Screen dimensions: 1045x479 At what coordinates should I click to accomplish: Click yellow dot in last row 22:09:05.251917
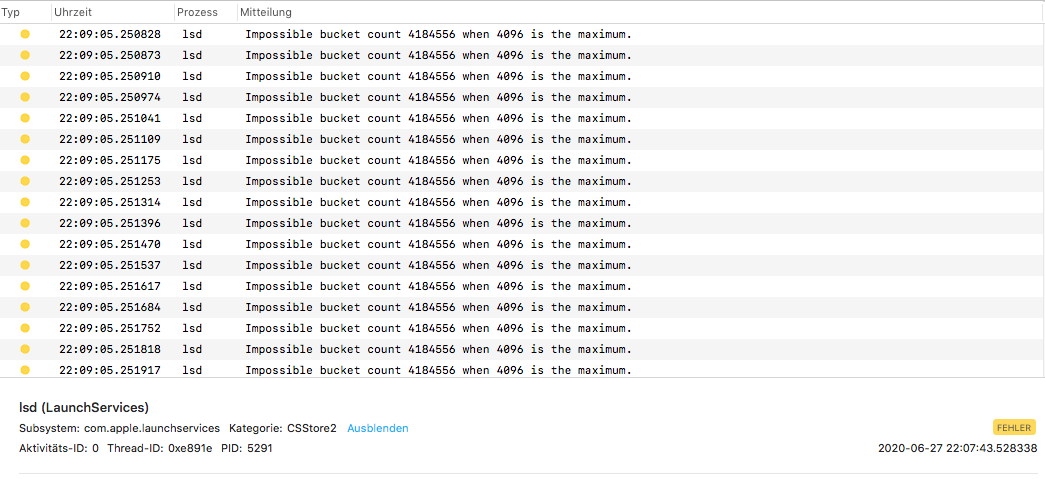point(25,370)
